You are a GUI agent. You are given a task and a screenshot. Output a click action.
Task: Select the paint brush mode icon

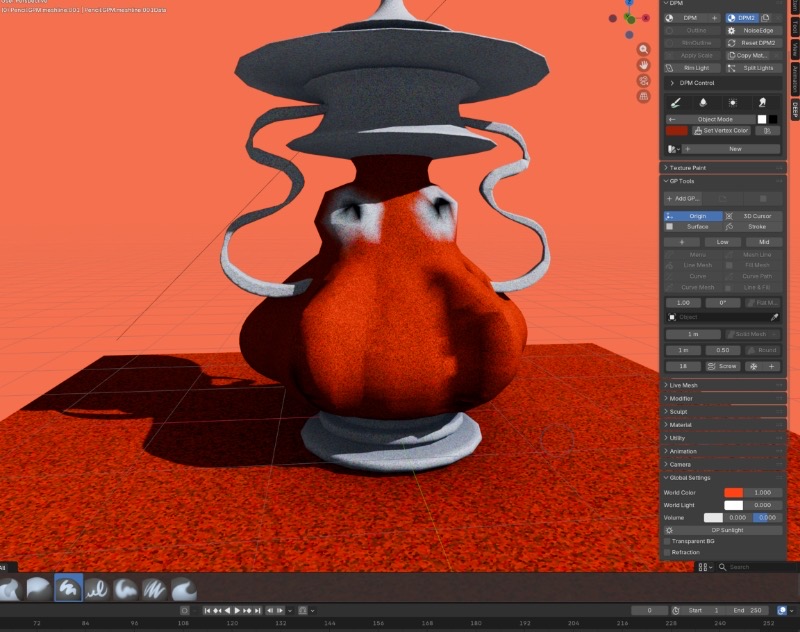676,103
